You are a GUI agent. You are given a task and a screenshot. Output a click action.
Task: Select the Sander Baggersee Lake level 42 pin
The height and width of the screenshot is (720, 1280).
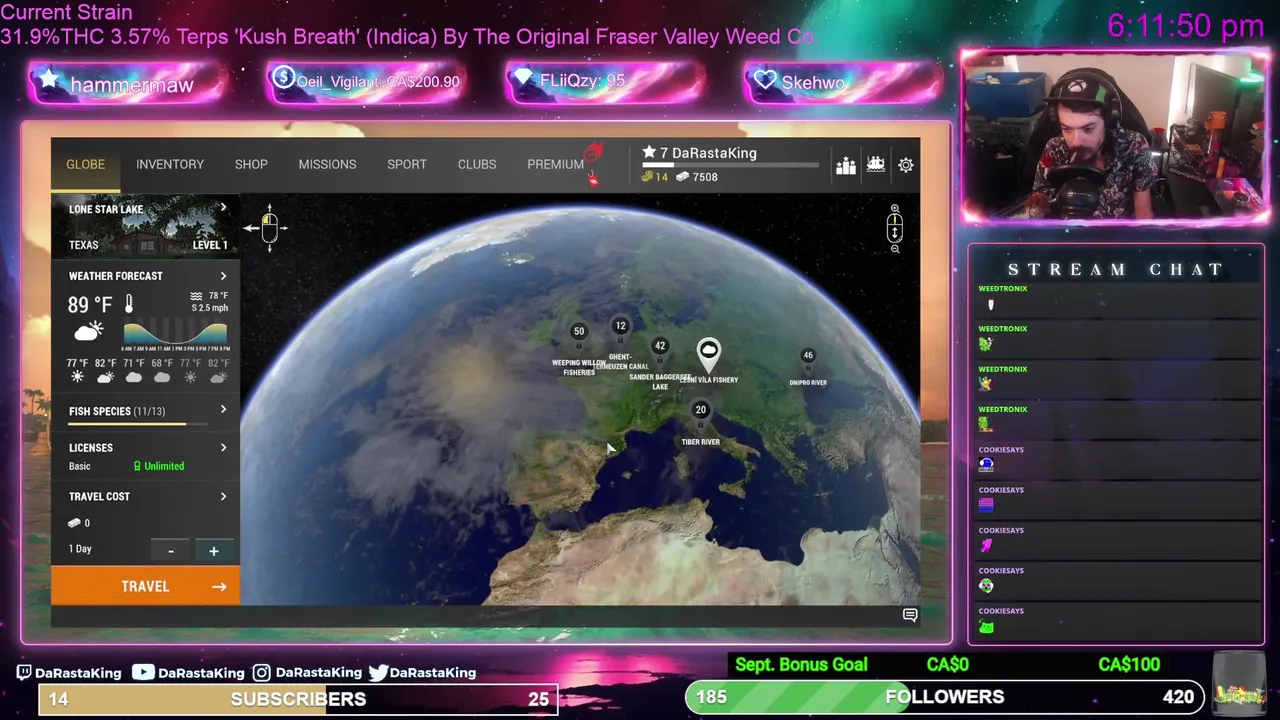coord(659,346)
